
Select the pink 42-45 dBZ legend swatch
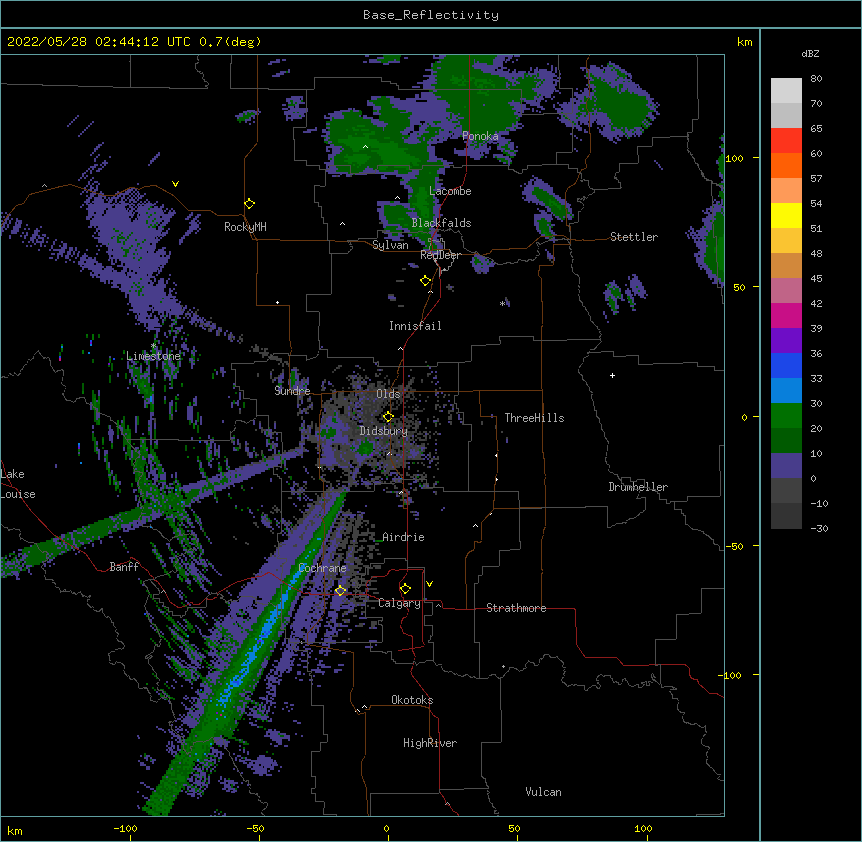[786, 291]
